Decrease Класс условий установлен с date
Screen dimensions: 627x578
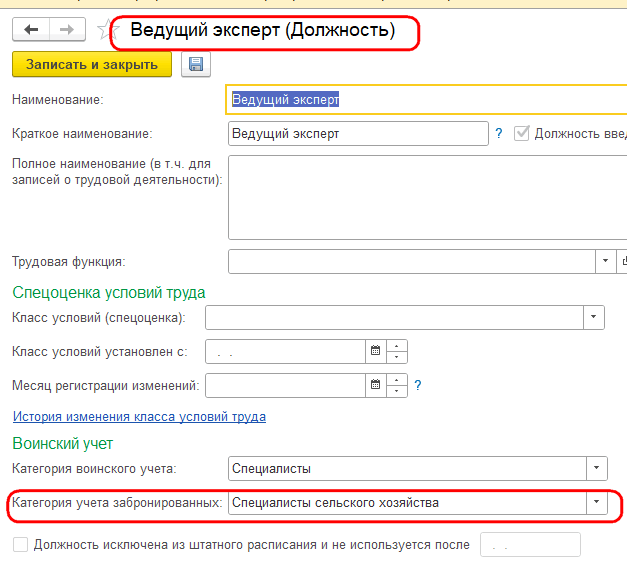[x=397, y=357]
